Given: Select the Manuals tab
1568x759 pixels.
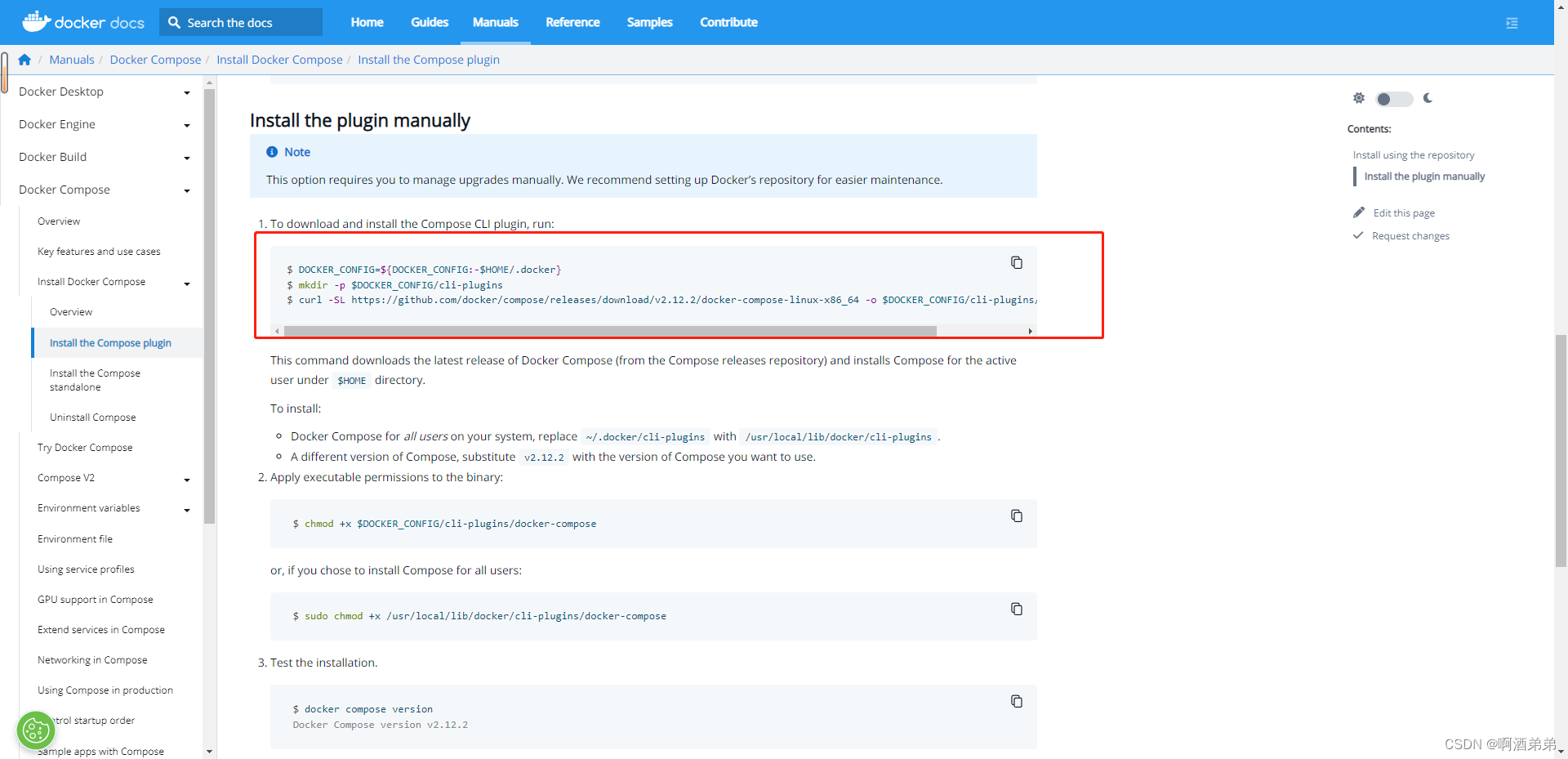Looking at the screenshot, I should (x=496, y=22).
